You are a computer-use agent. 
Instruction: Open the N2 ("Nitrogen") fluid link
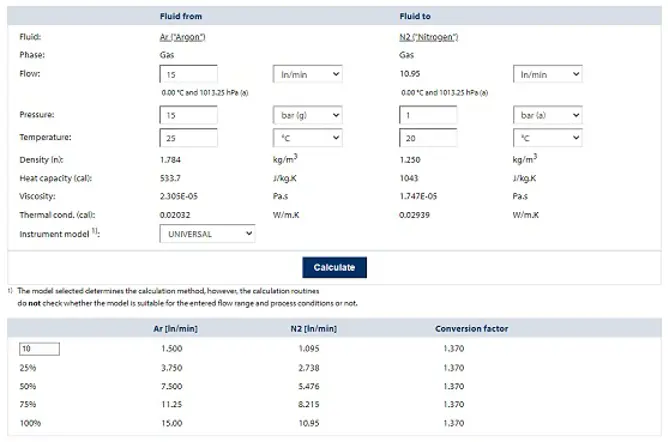(x=428, y=37)
